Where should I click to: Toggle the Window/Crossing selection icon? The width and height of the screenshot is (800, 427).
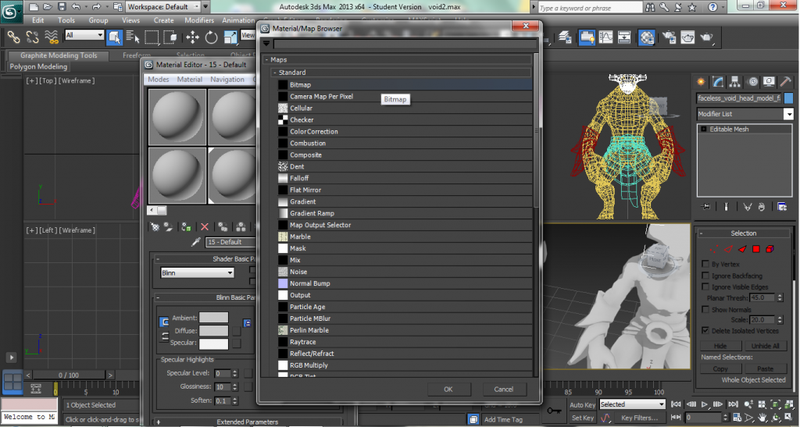click(170, 37)
